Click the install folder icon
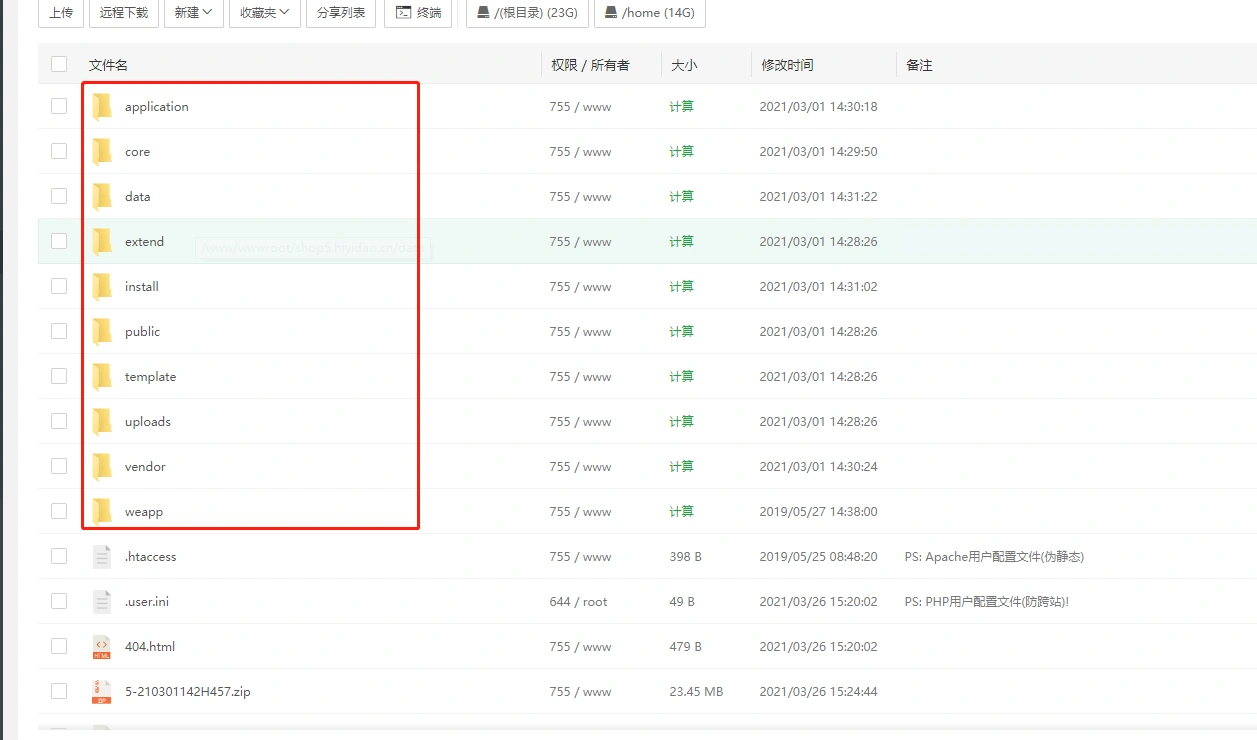Image resolution: width=1257 pixels, height=740 pixels. click(102, 286)
